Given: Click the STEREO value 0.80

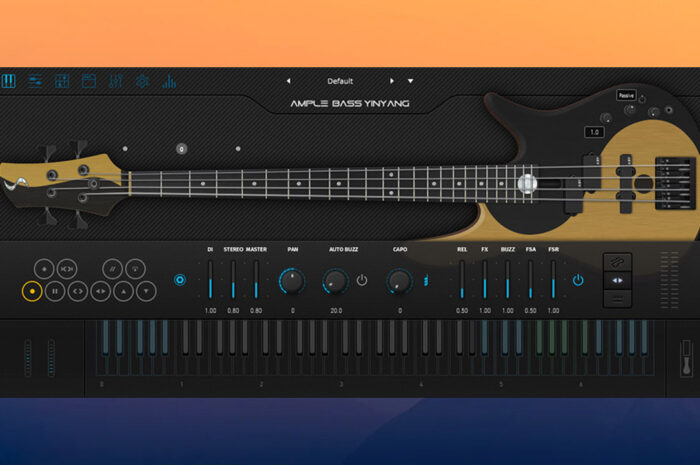Looking at the screenshot, I should coord(233,311).
